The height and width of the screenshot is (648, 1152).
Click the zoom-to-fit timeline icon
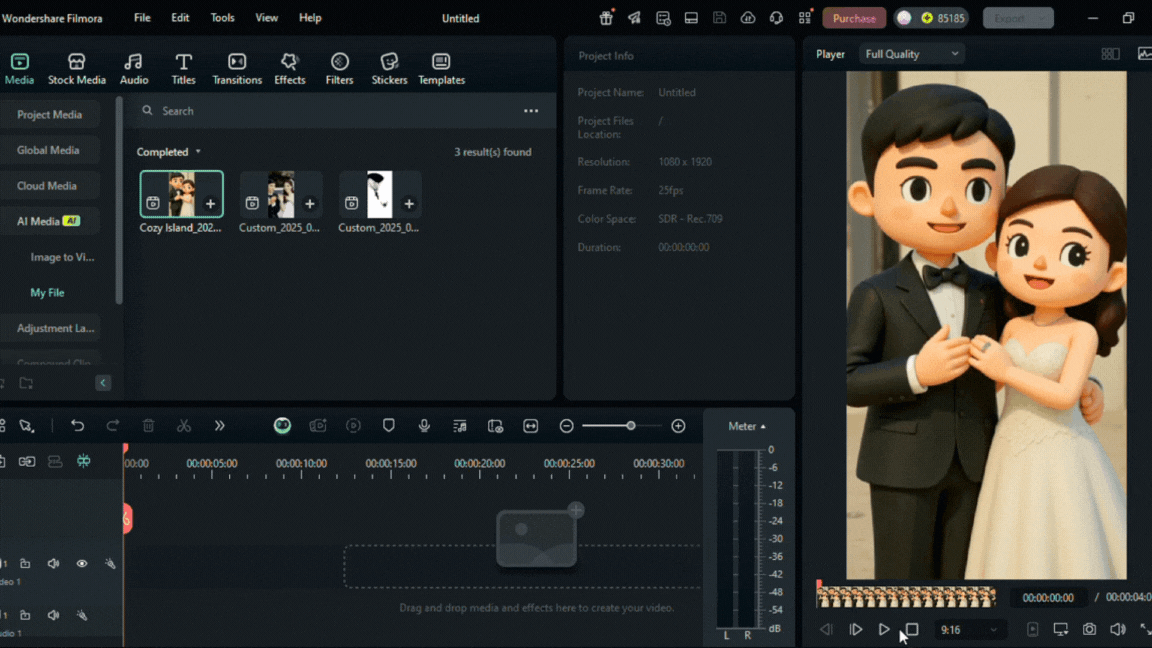(530, 426)
